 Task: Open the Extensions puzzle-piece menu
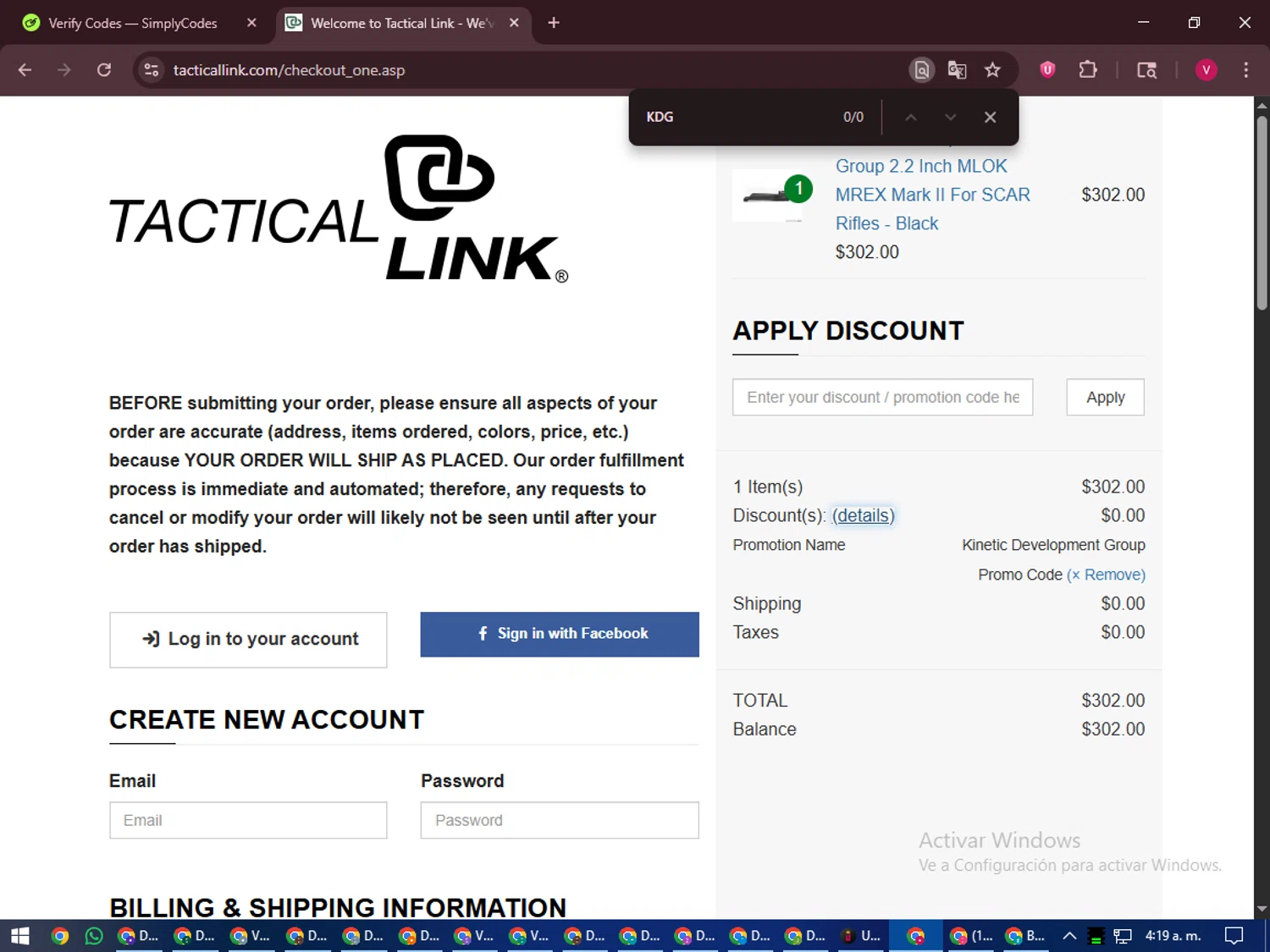click(x=1088, y=70)
